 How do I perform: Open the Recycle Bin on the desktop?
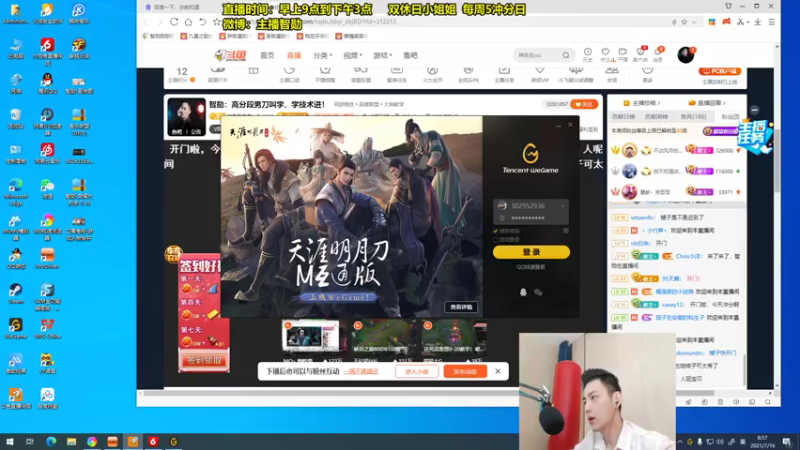(x=15, y=118)
